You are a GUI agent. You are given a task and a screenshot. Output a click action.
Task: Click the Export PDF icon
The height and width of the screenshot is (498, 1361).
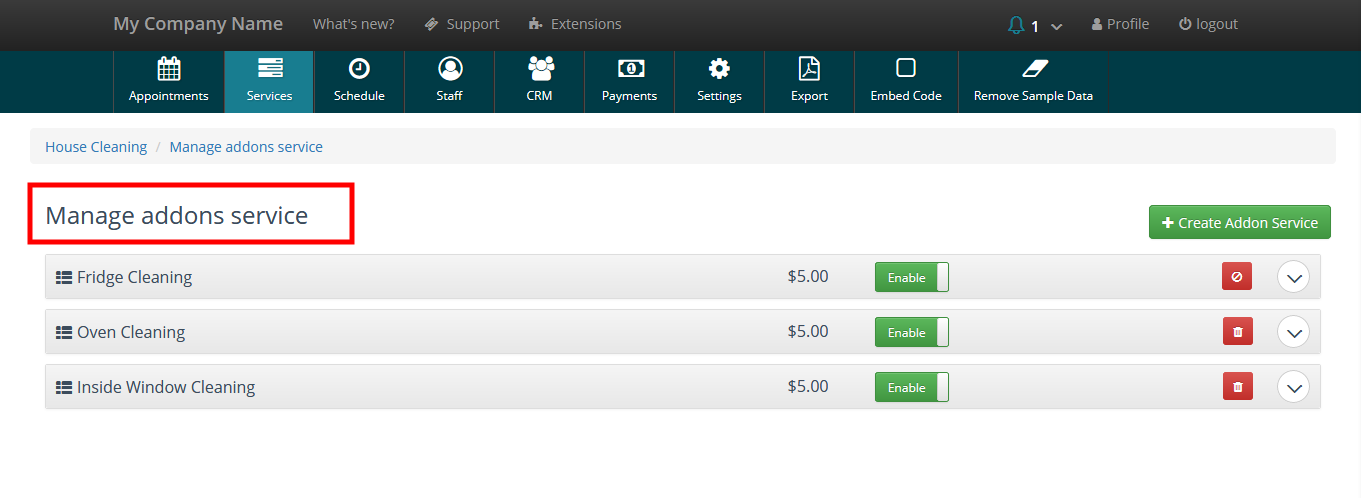(x=809, y=69)
